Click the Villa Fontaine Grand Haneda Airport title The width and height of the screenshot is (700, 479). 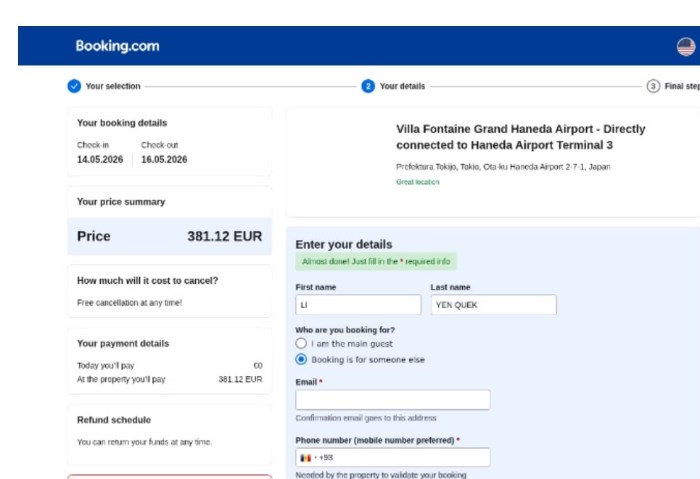click(x=521, y=137)
